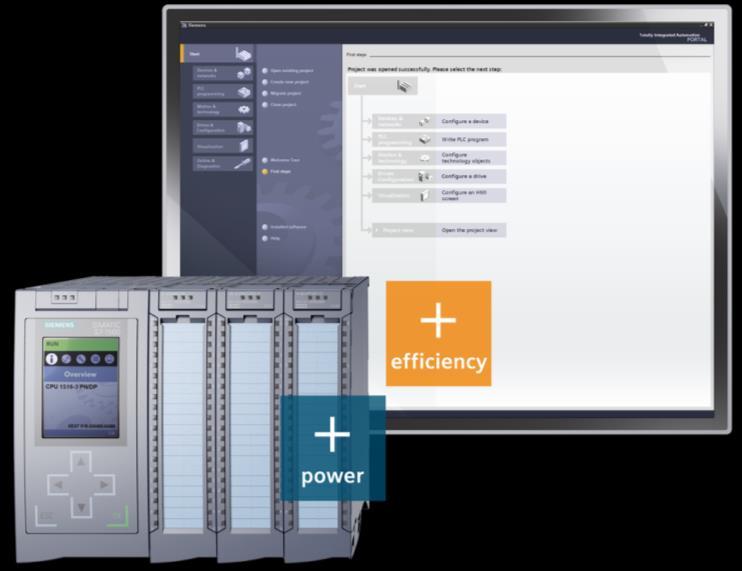
Task: Click the ESC key on the CPU panel
Action: click(45, 517)
